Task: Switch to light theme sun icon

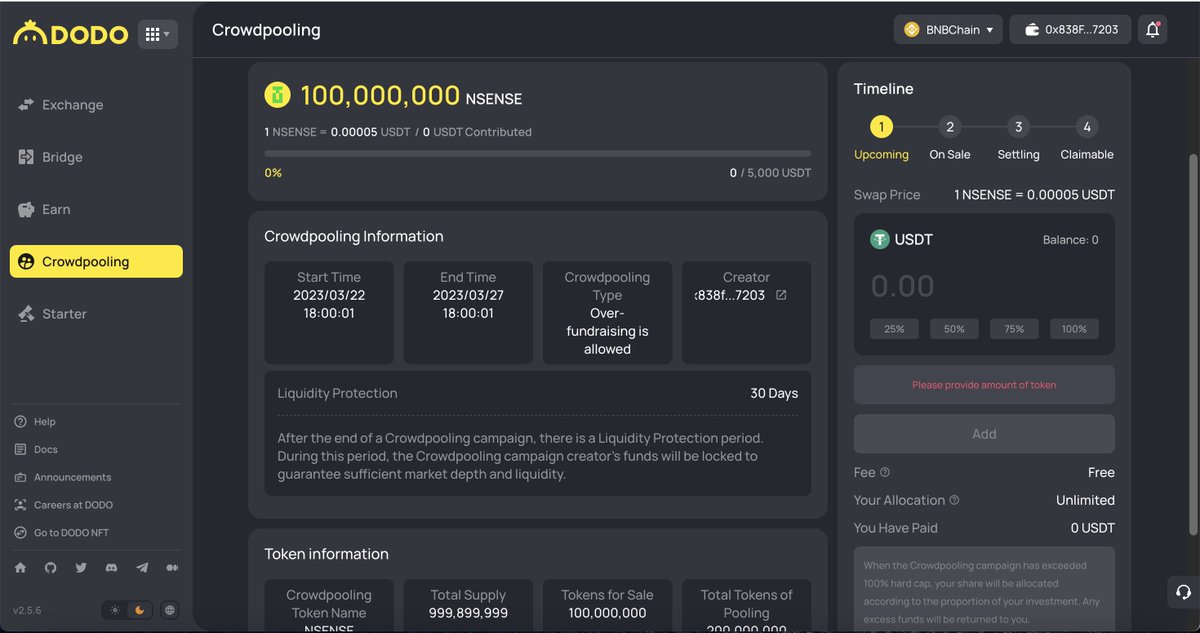Action: (115, 610)
